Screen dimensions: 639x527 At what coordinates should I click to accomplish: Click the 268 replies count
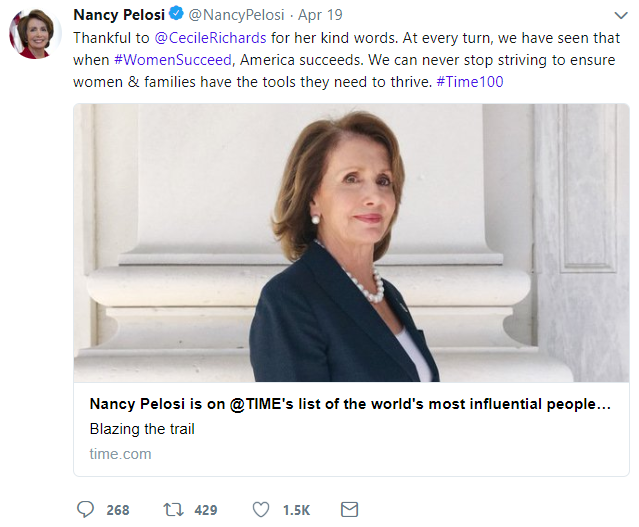117,510
